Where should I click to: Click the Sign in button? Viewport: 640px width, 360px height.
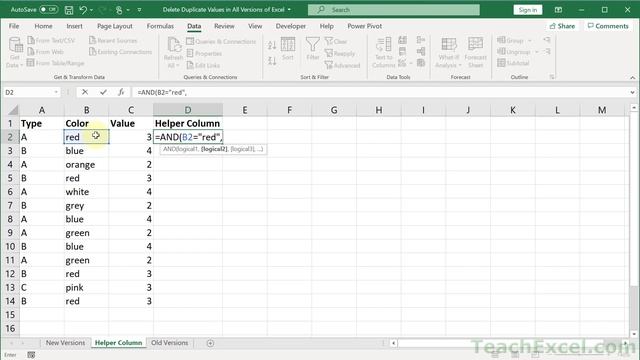click(x=528, y=10)
